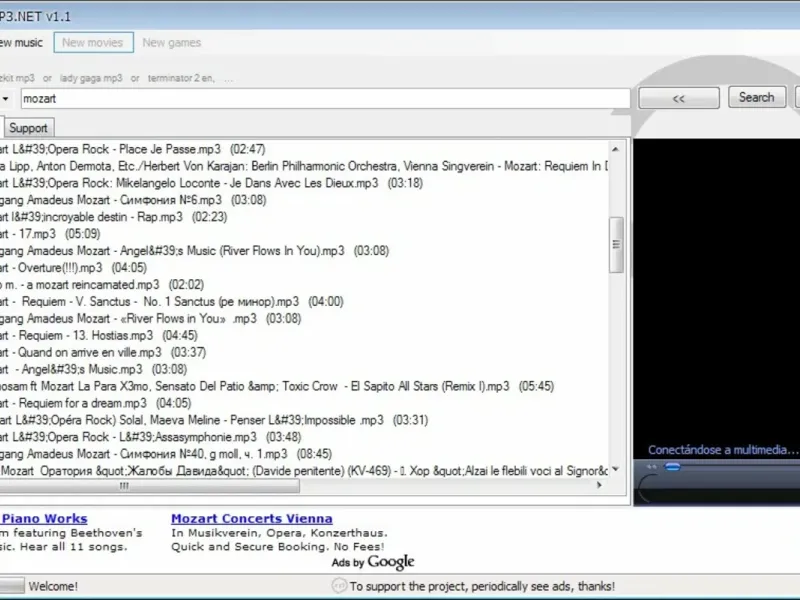Click the results list scroll up arrow
Image resolution: width=800 pixels, height=600 pixels.
click(x=616, y=149)
